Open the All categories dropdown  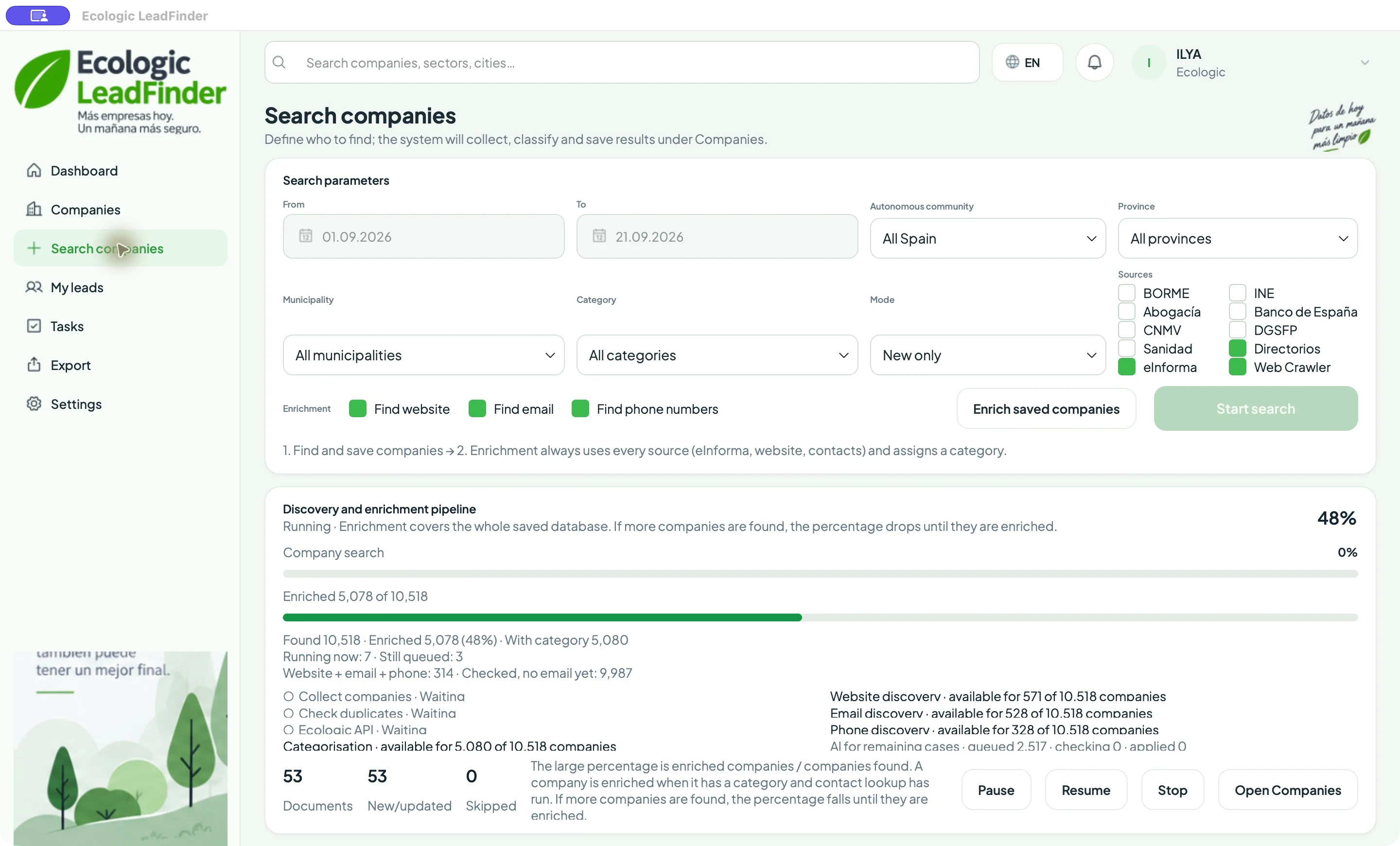(717, 355)
